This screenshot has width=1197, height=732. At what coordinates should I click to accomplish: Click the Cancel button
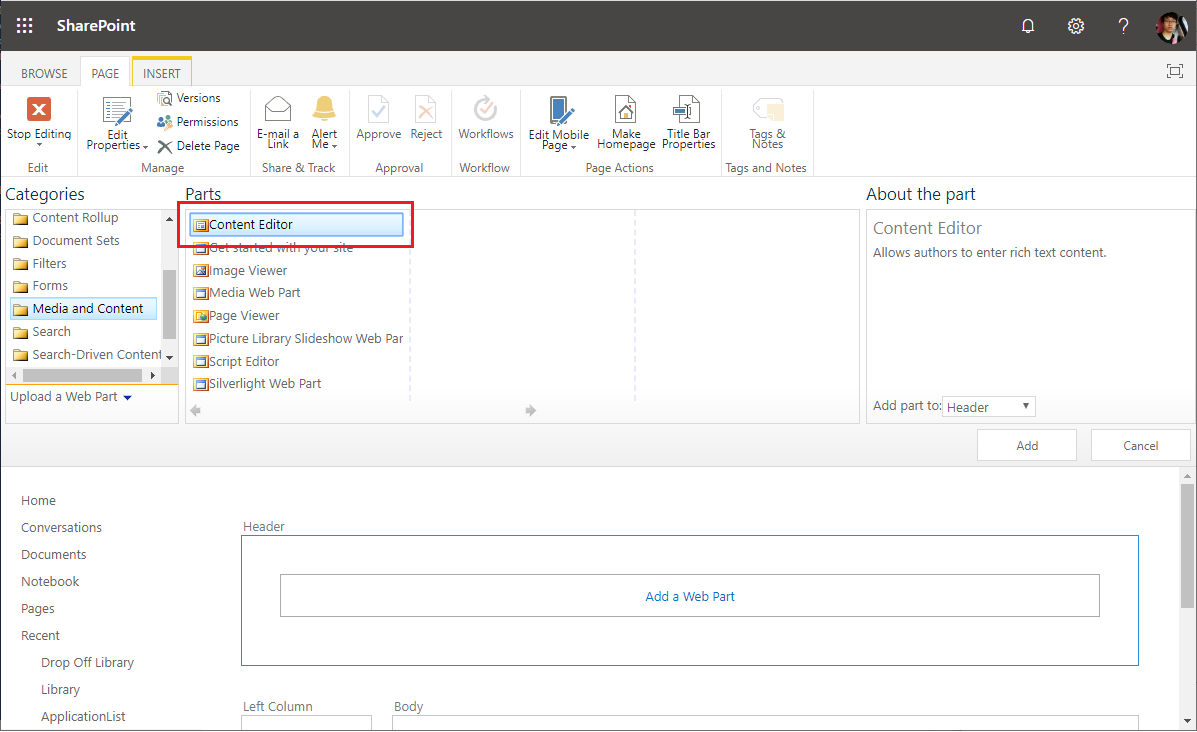point(1141,446)
